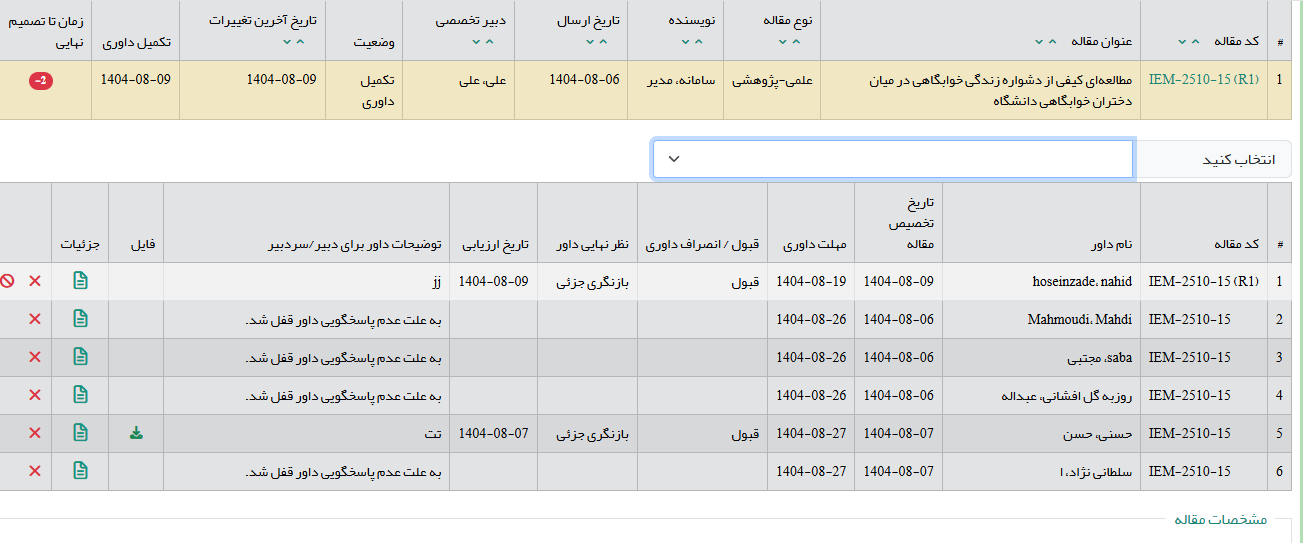Click the up sort arrow under نویسنده header
The height and width of the screenshot is (543, 1303).
click(x=699, y=41)
